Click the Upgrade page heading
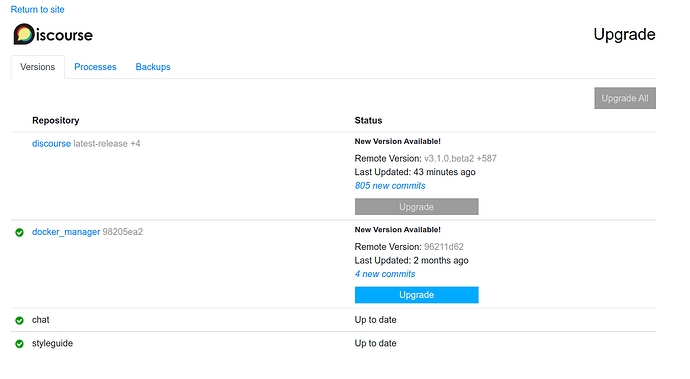 (x=624, y=34)
